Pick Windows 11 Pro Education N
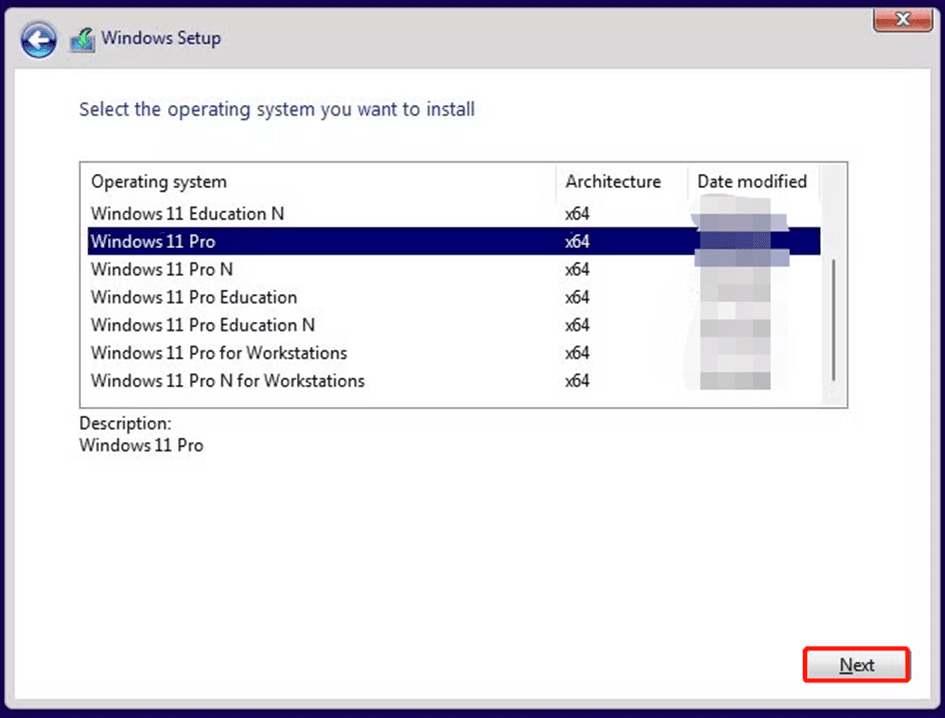 (202, 326)
